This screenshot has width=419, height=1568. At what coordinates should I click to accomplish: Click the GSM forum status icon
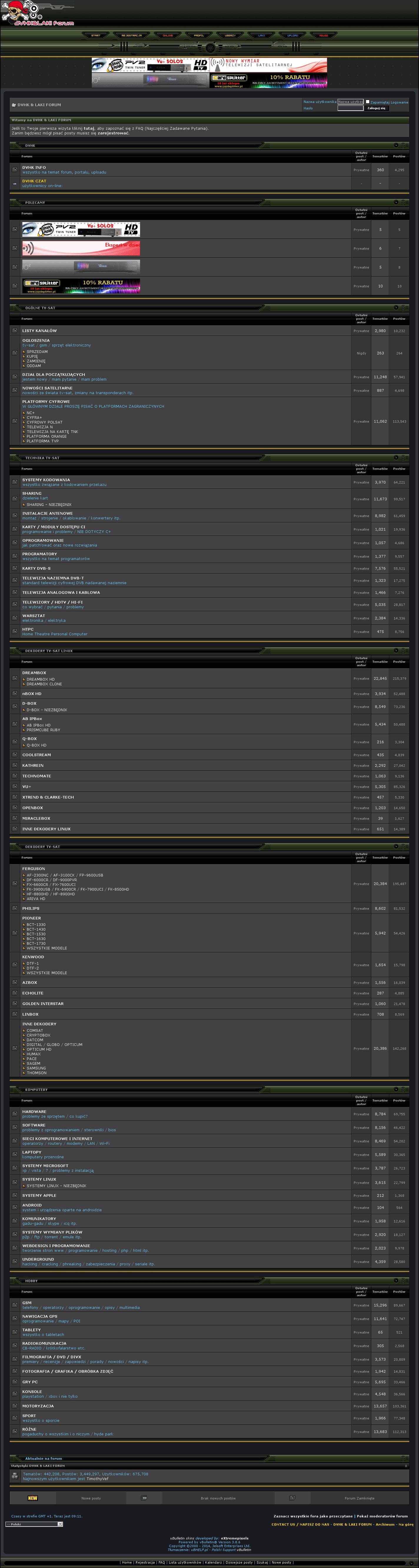[x=15, y=1305]
